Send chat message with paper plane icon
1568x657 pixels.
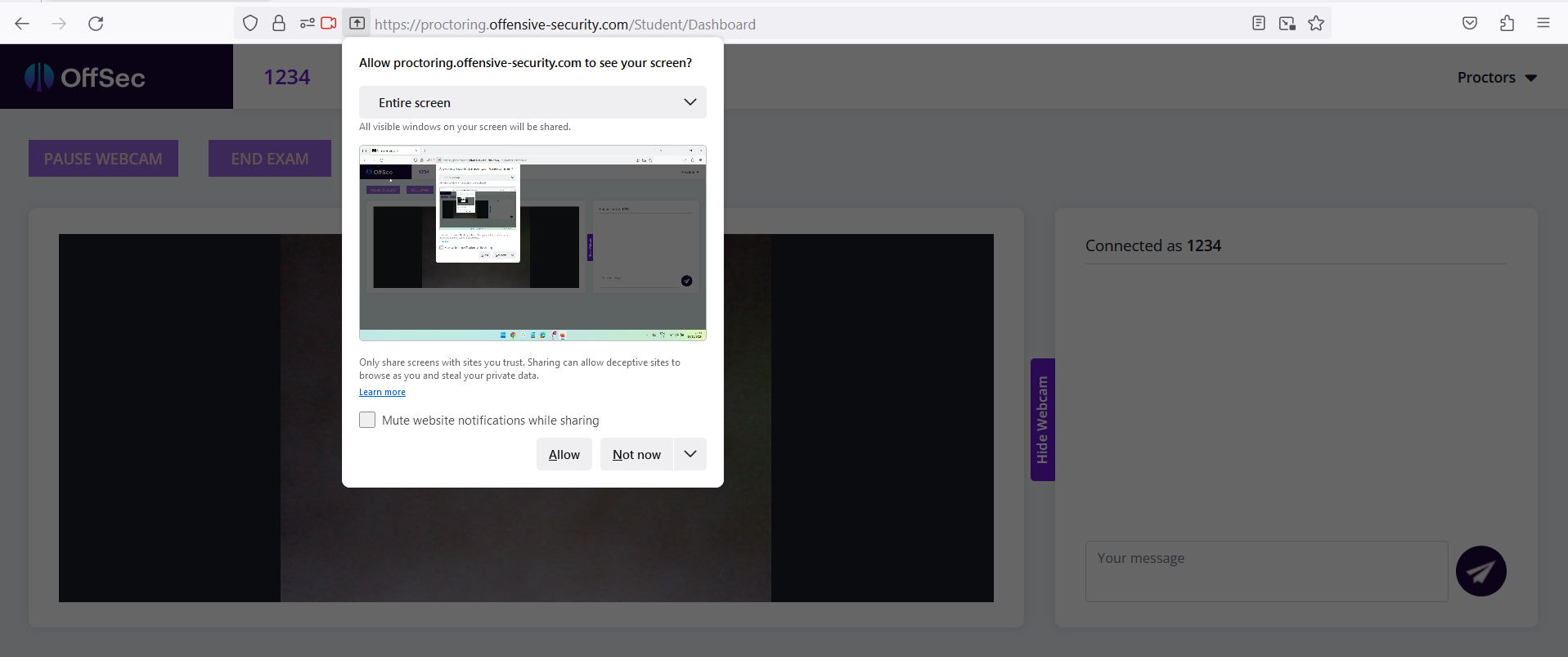pyautogui.click(x=1480, y=571)
